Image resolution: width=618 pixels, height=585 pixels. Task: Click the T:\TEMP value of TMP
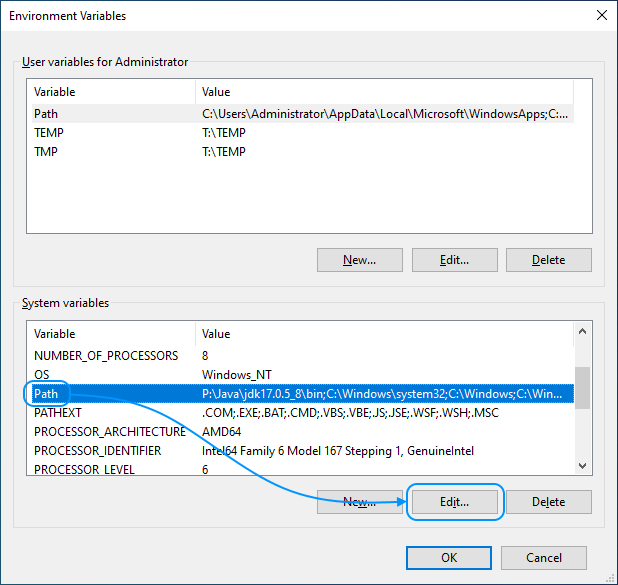224,151
